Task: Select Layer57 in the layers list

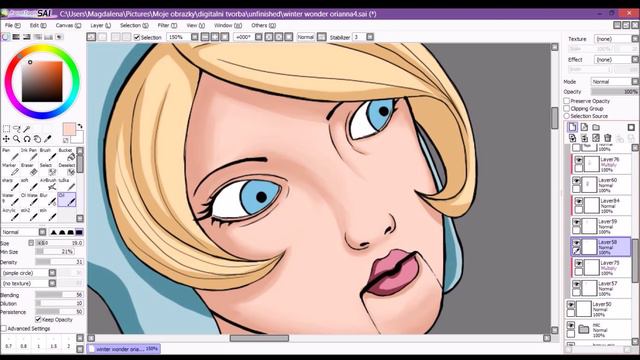Action: pos(601,288)
